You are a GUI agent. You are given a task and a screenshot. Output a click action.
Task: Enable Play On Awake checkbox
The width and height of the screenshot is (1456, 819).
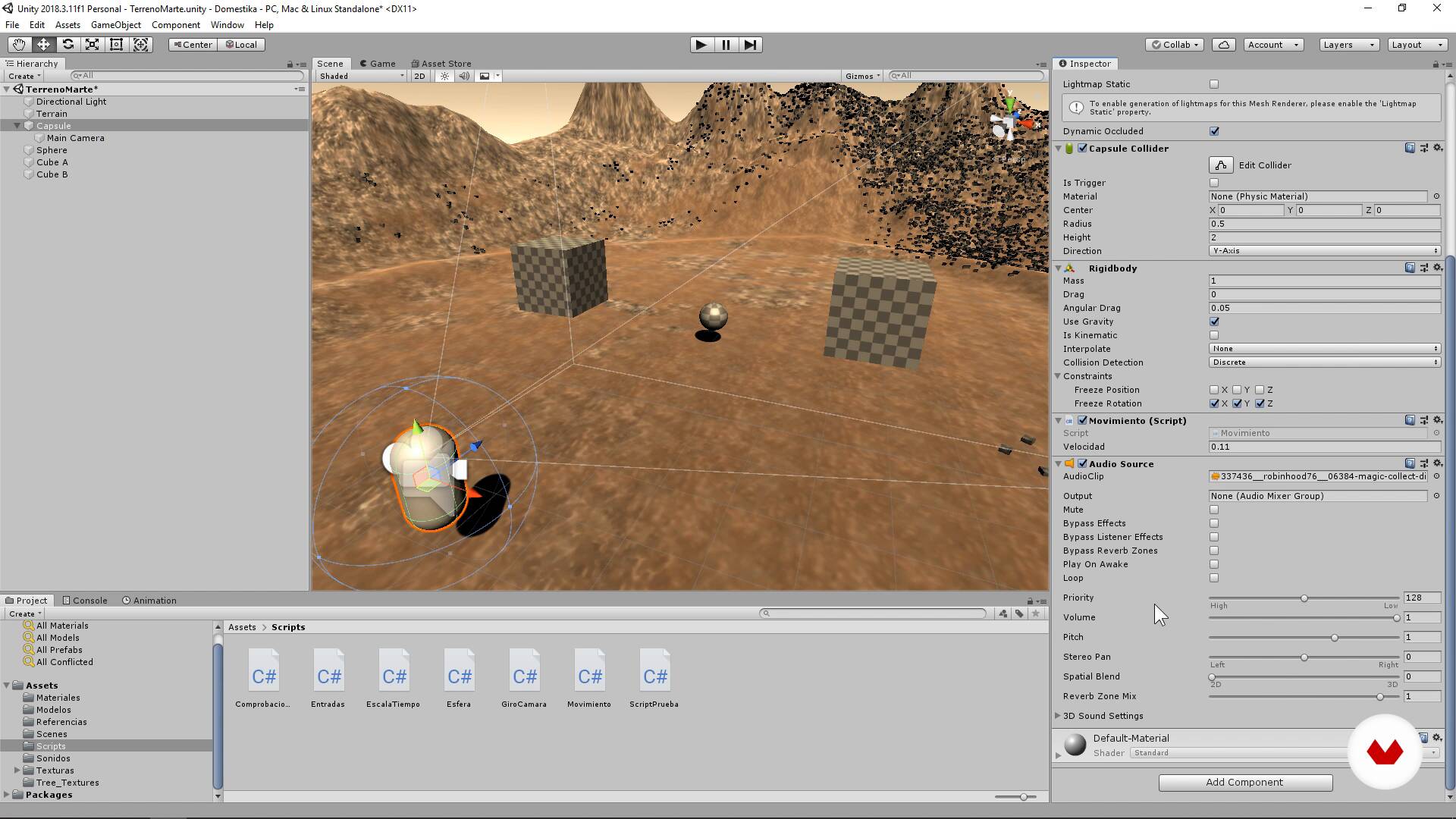pyautogui.click(x=1214, y=564)
